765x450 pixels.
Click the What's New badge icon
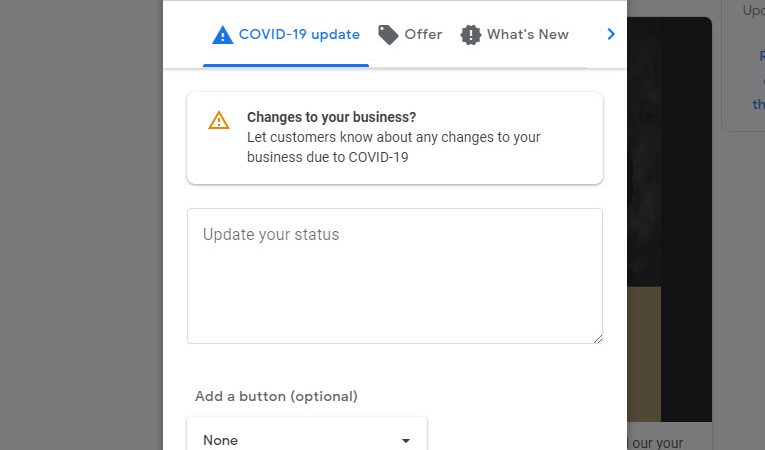click(470, 35)
